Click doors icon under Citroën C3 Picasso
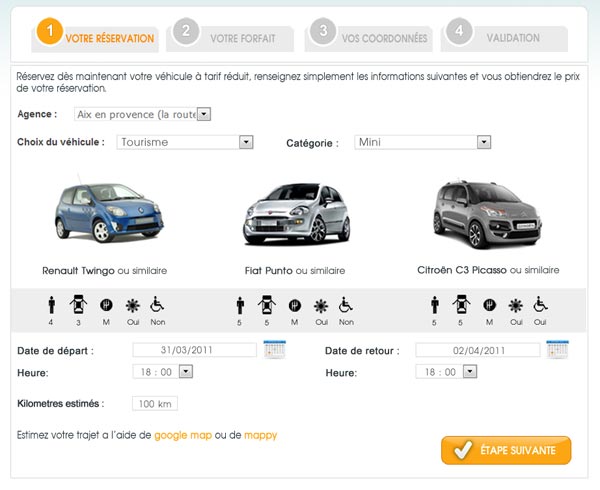 pyautogui.click(x=461, y=305)
